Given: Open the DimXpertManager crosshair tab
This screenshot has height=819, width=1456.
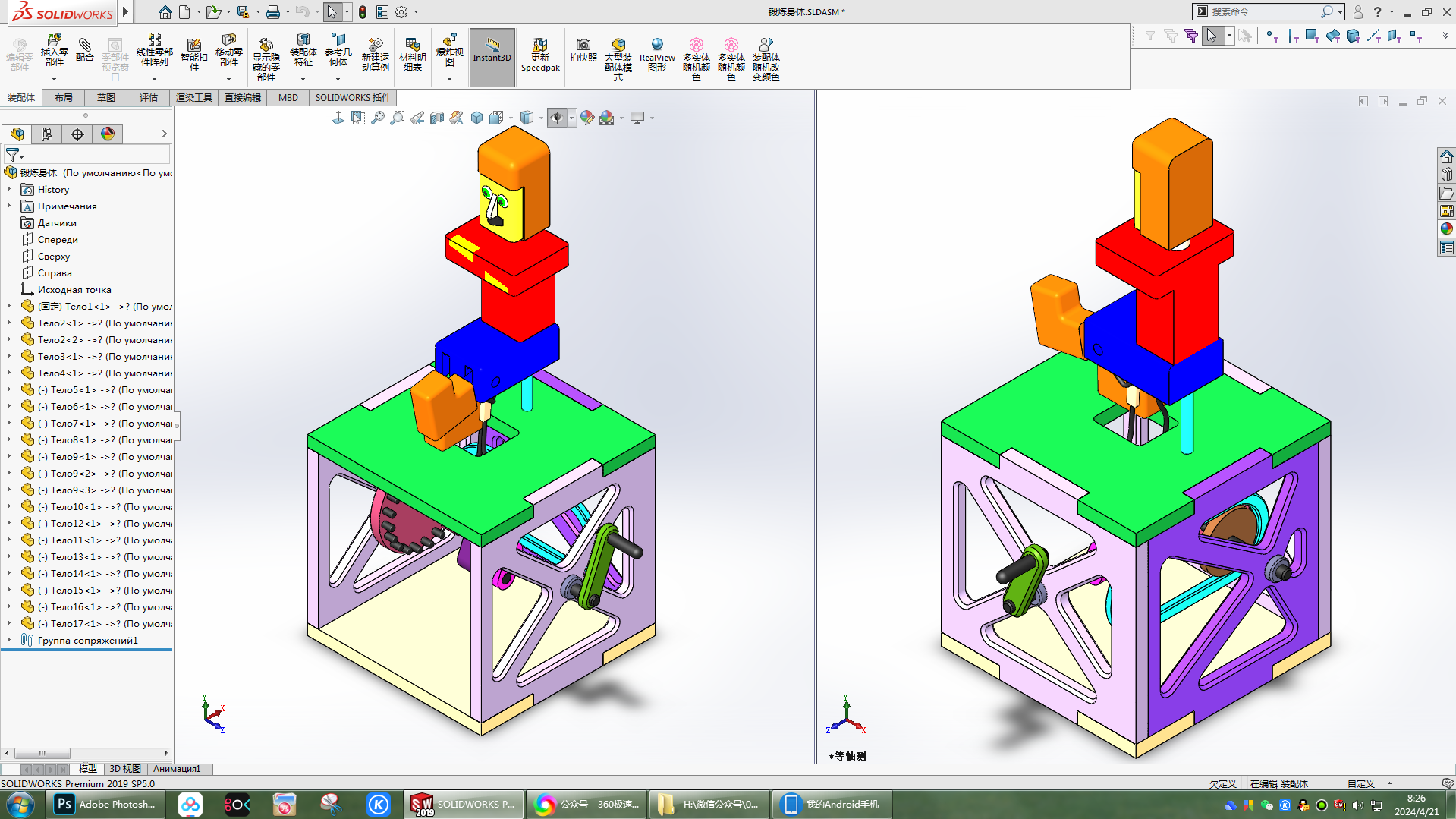Looking at the screenshot, I should [77, 134].
